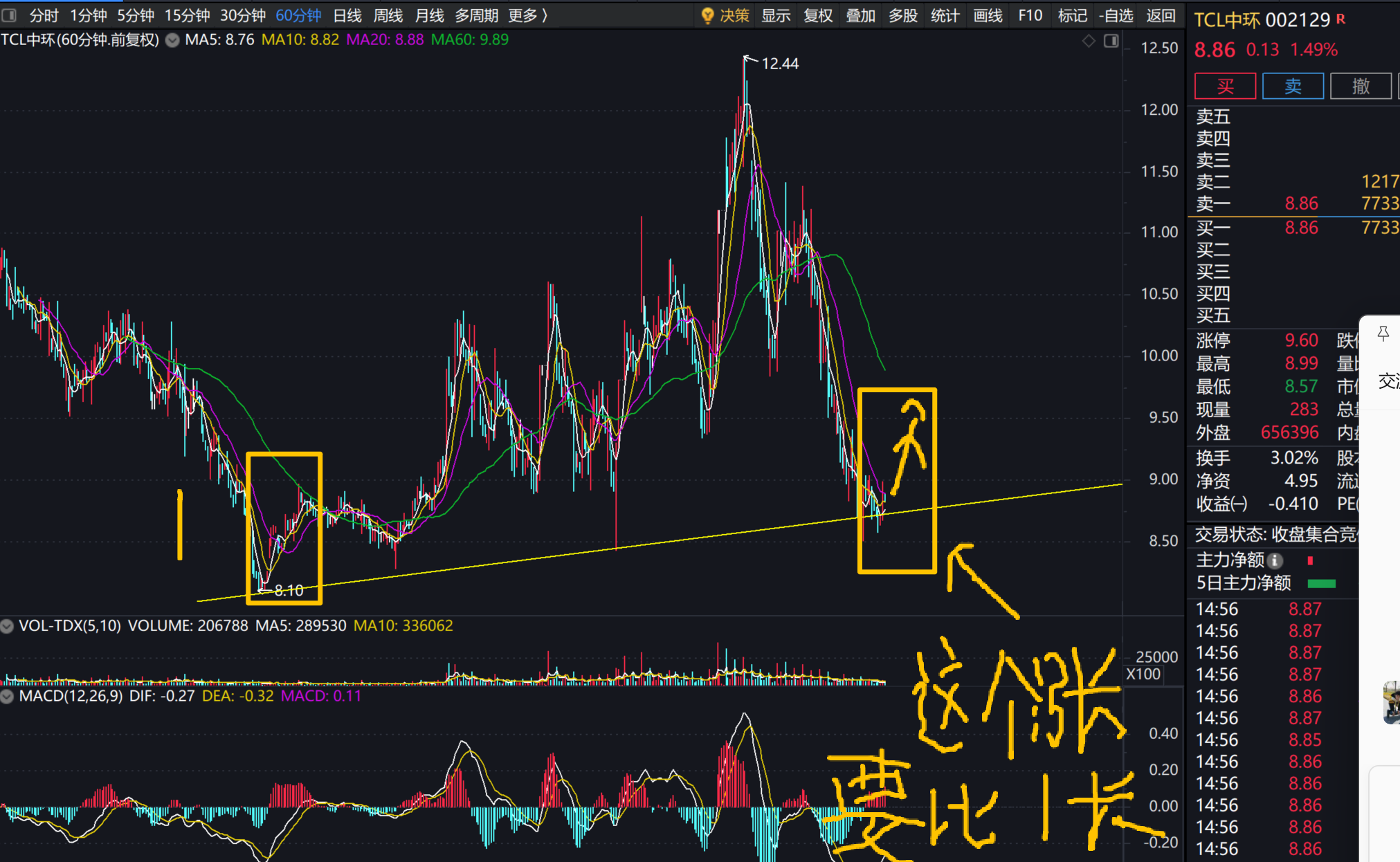Screen dimensions: 1400x862
Task: Click the 交易状态 status line
Action: click(1276, 535)
